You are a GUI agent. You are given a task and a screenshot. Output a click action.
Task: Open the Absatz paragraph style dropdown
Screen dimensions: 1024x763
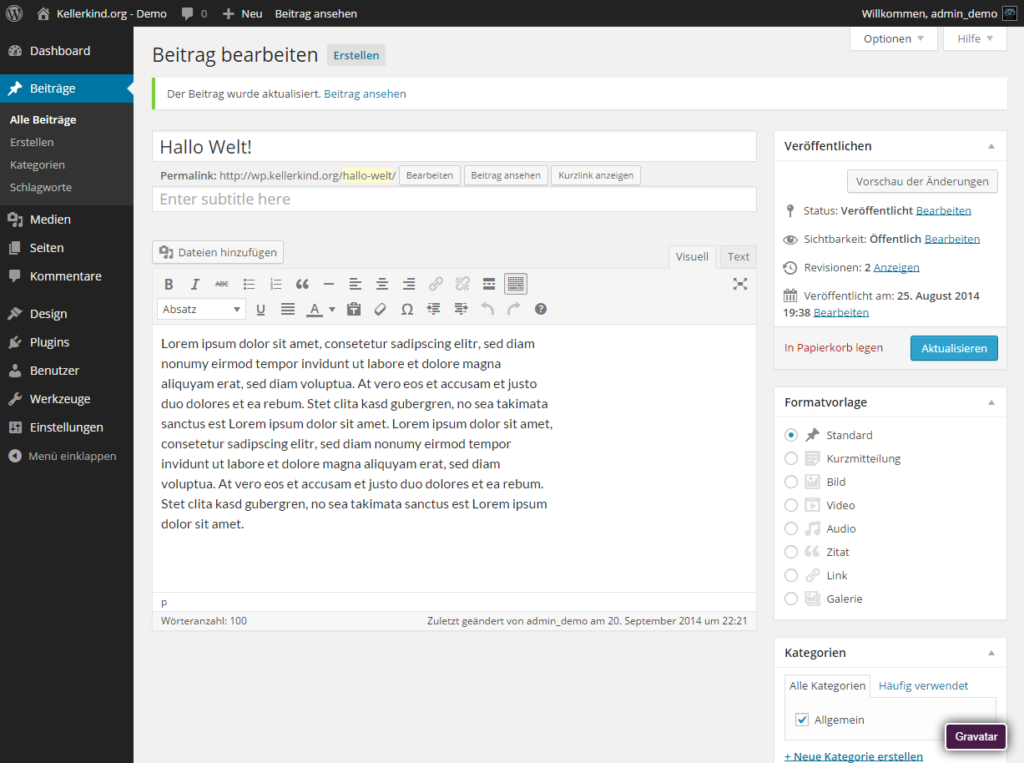click(201, 309)
